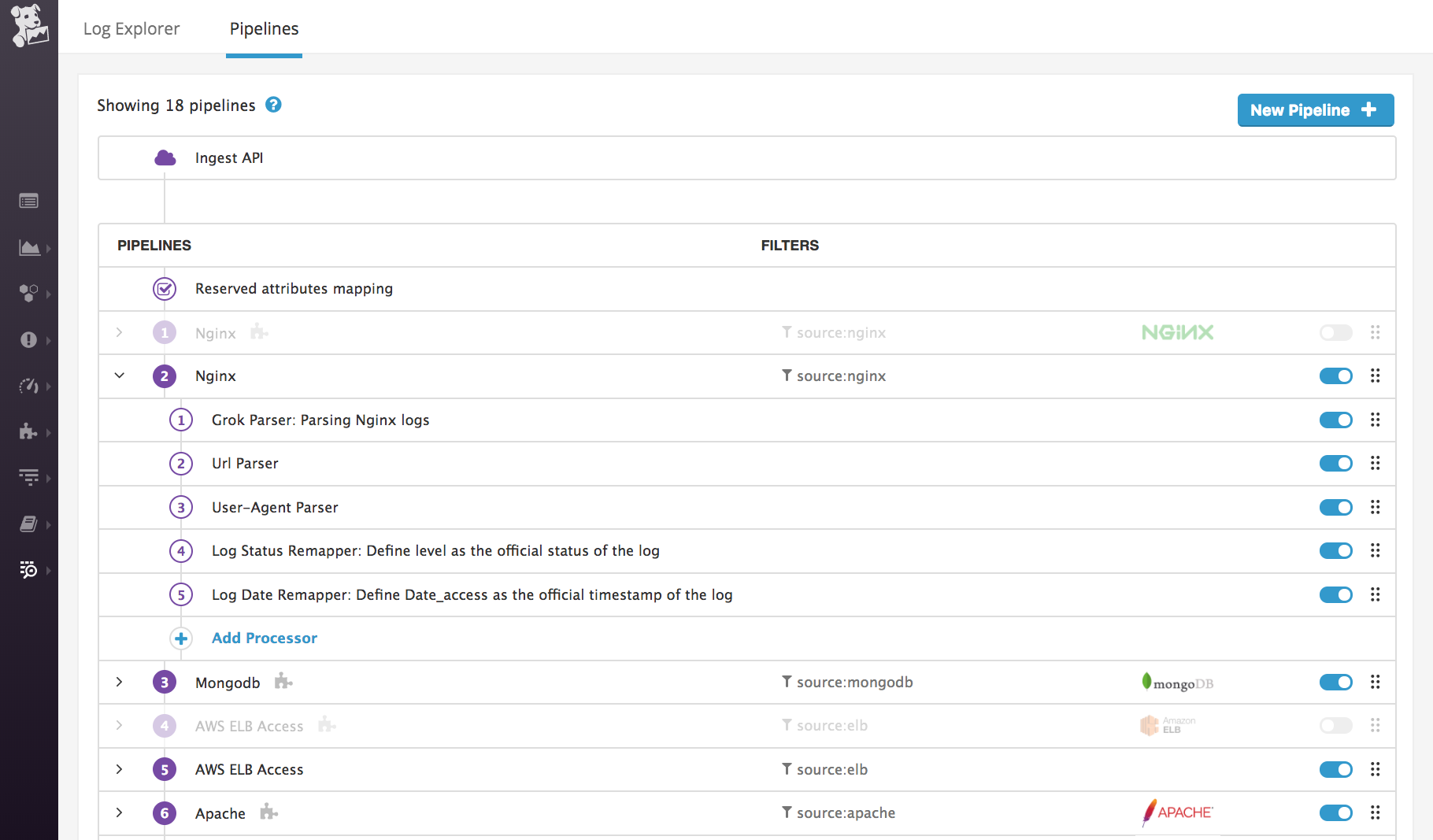
Task: Click the Datadog logo in the sidebar
Action: pyautogui.click(x=29, y=26)
